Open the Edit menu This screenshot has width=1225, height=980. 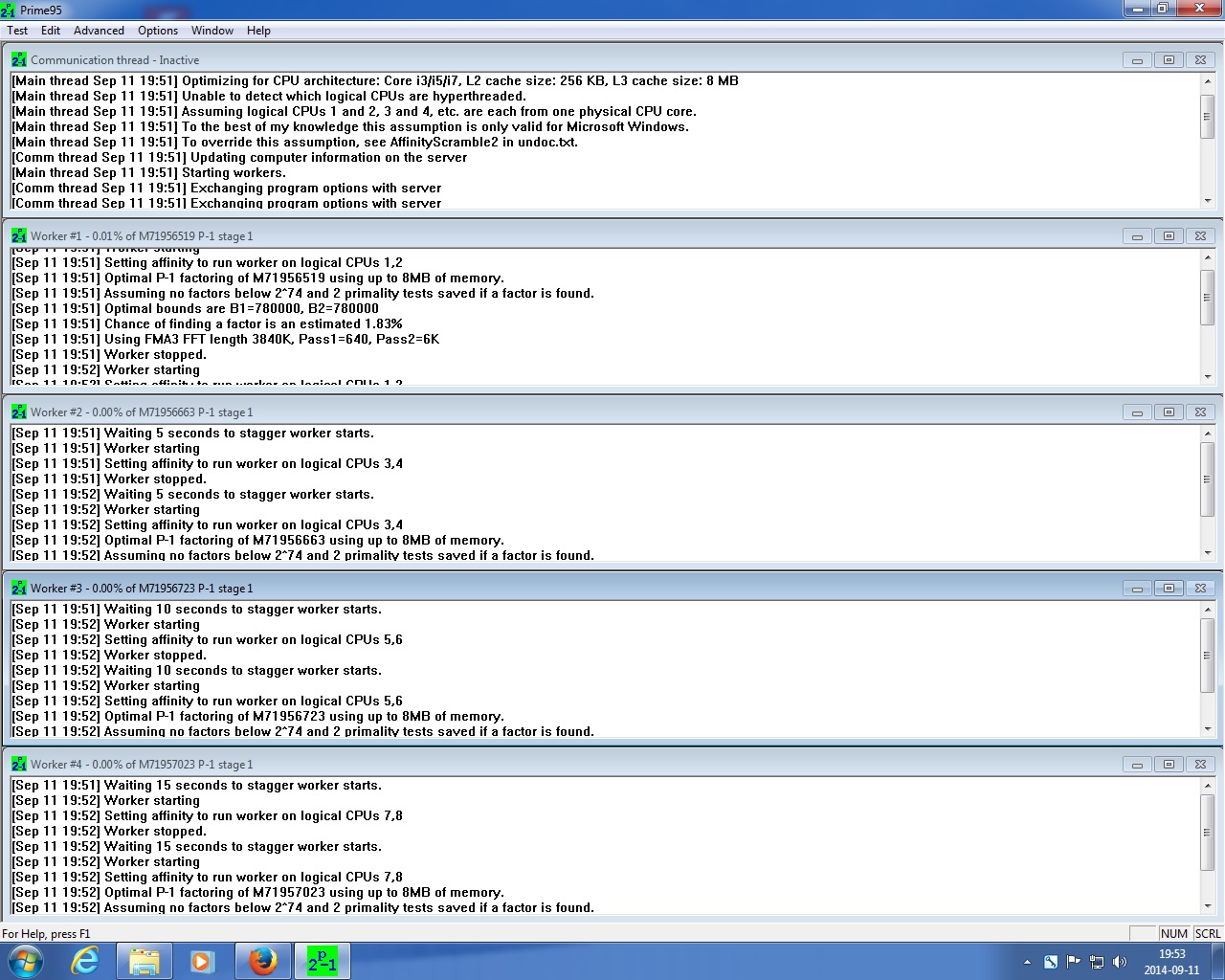(x=51, y=31)
